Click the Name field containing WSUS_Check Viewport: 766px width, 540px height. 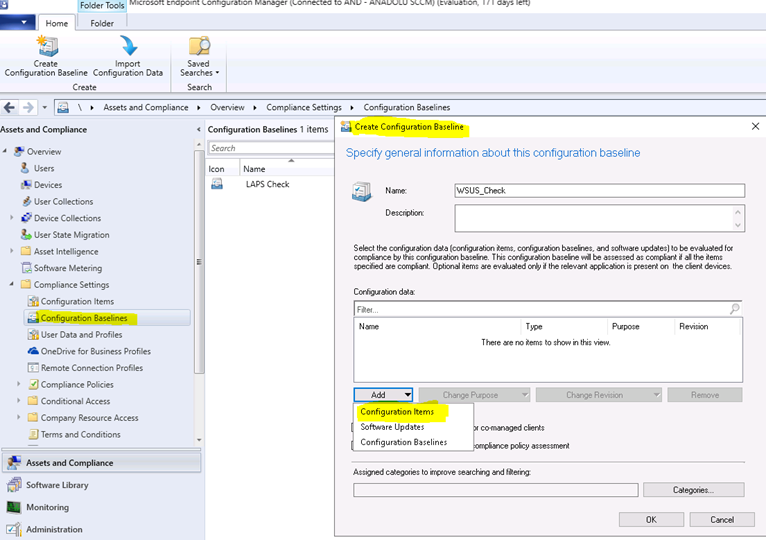[599, 191]
